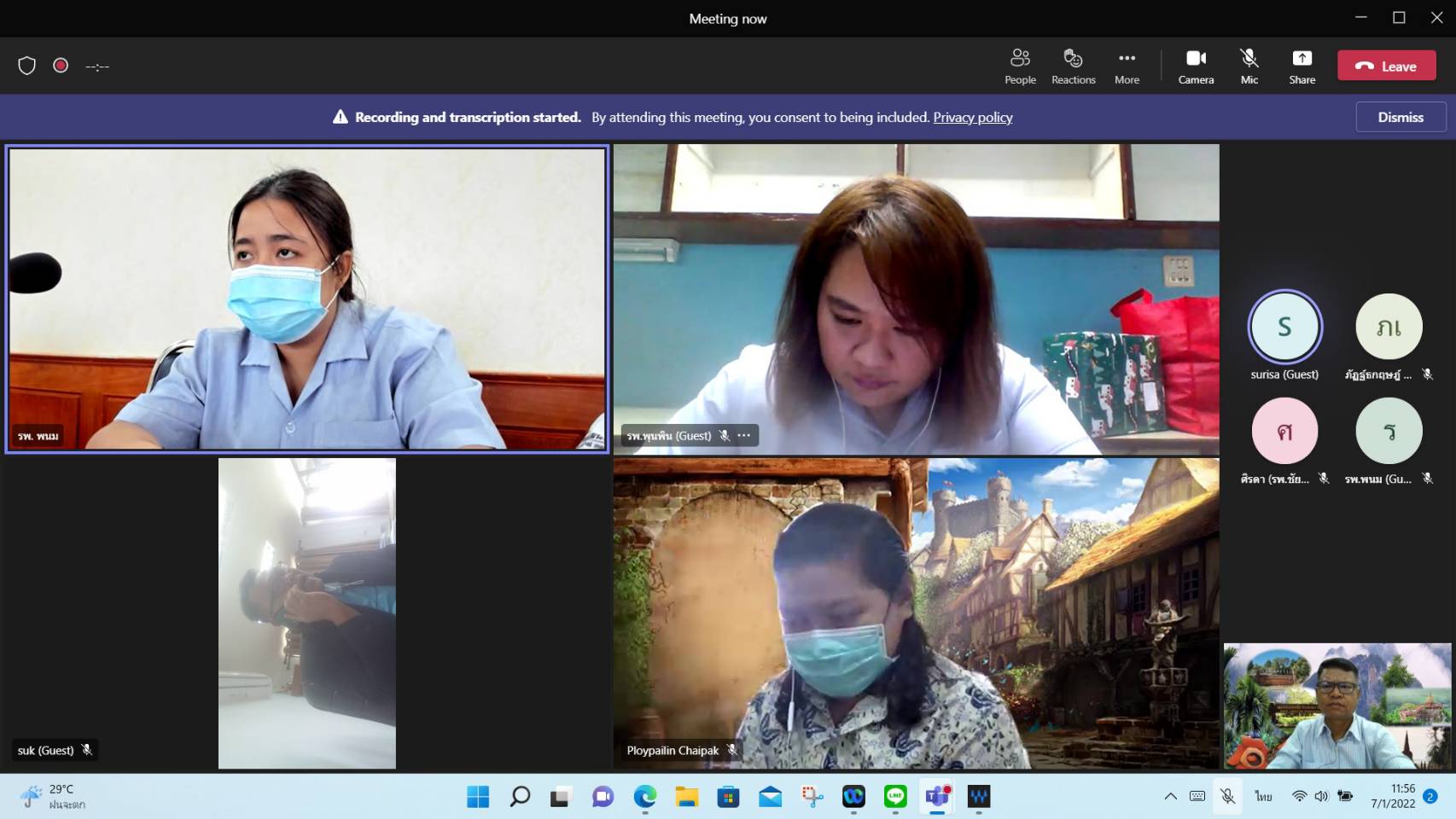Screen dimensions: 1456x819
Task: Select the ภเ participant avatar
Action: point(1389,327)
